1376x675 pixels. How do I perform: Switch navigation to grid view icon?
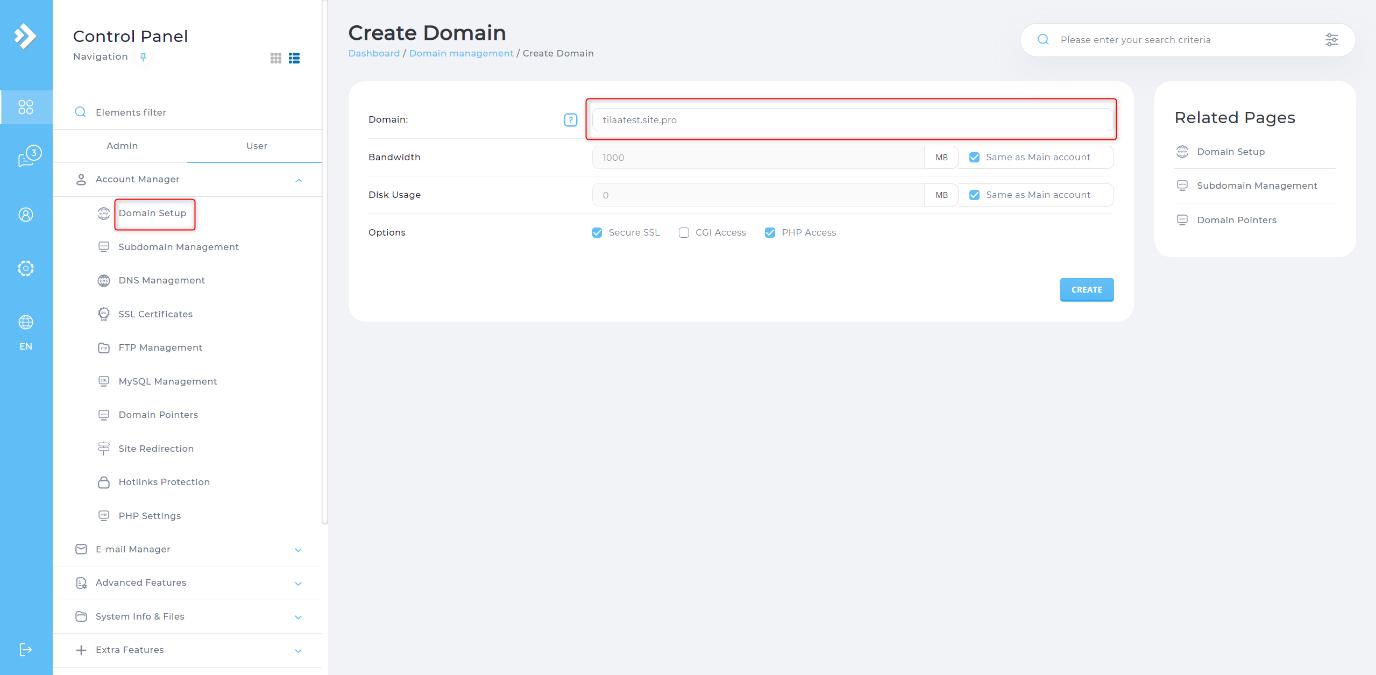point(276,58)
